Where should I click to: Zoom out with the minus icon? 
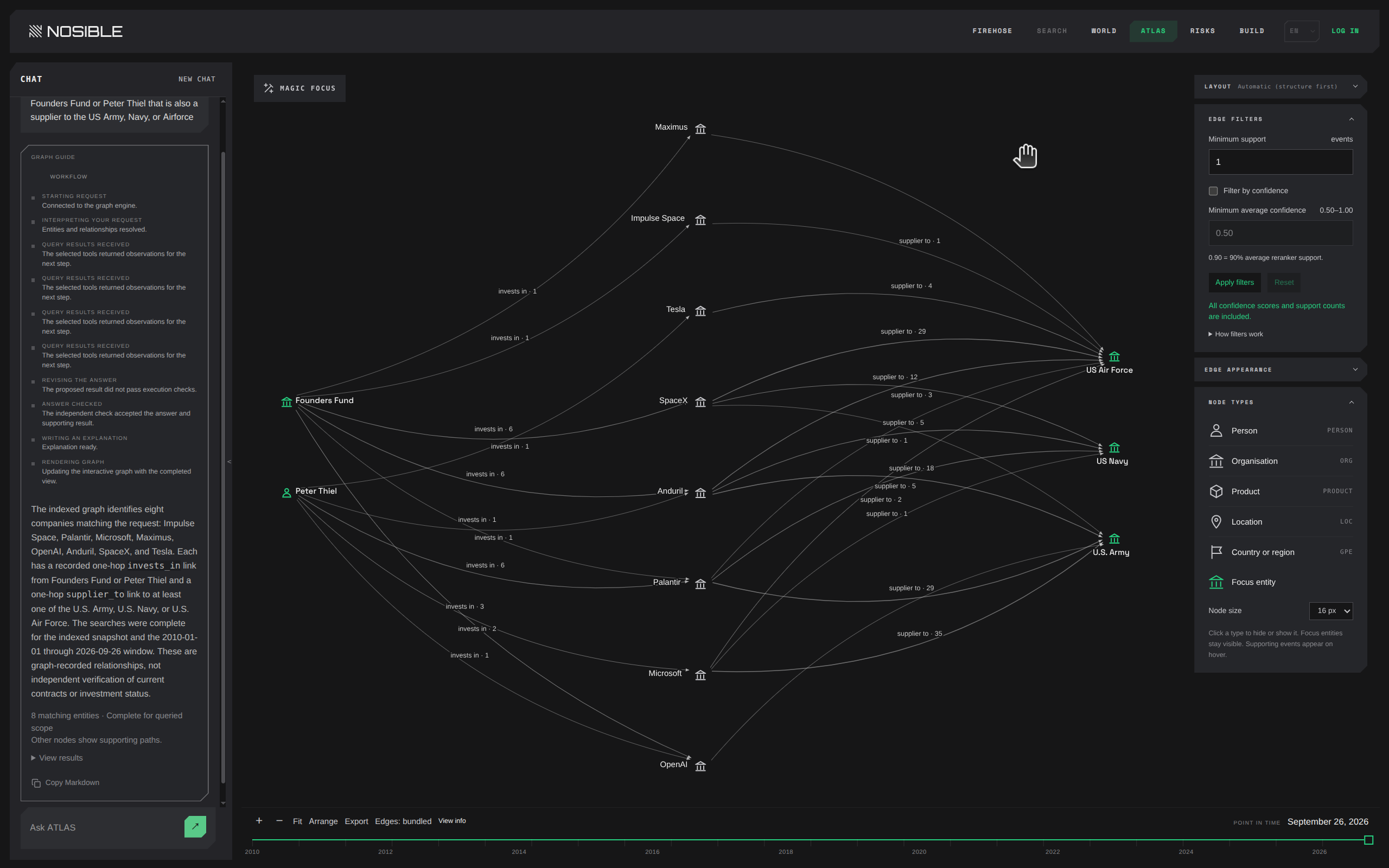pos(279,821)
